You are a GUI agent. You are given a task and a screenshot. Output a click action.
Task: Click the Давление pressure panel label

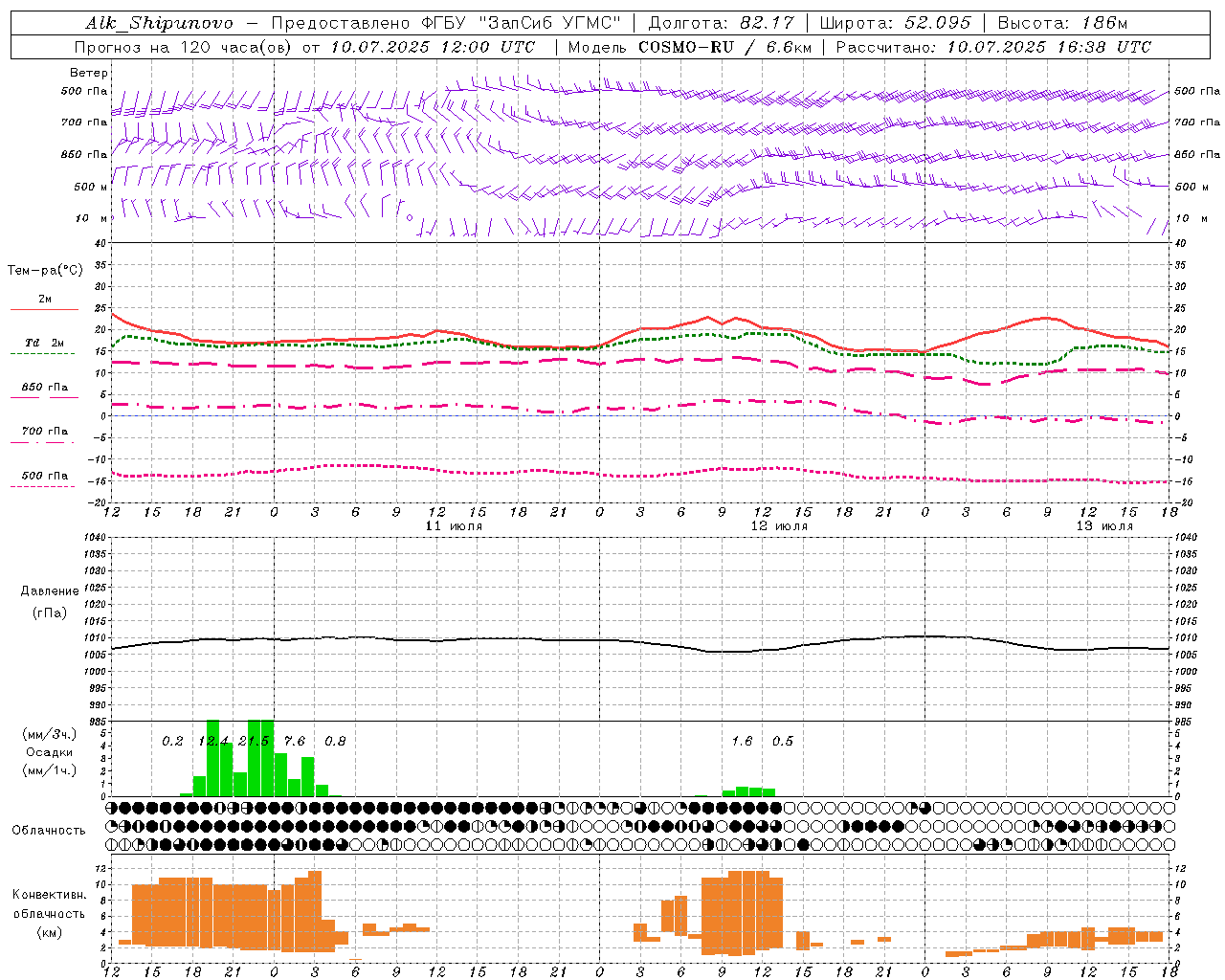[49, 591]
